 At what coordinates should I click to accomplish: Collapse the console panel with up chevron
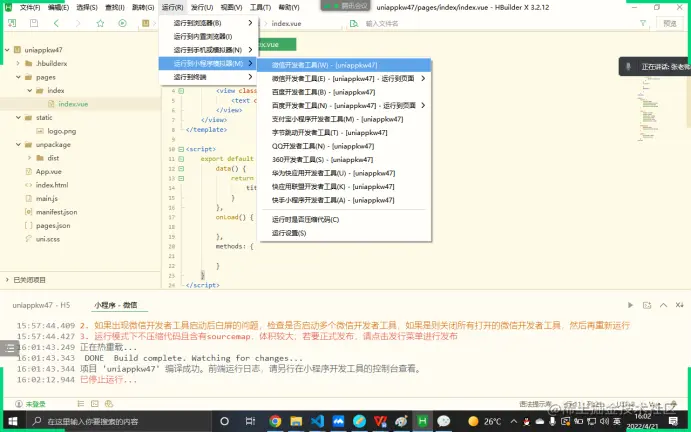pyautogui.click(x=663, y=305)
